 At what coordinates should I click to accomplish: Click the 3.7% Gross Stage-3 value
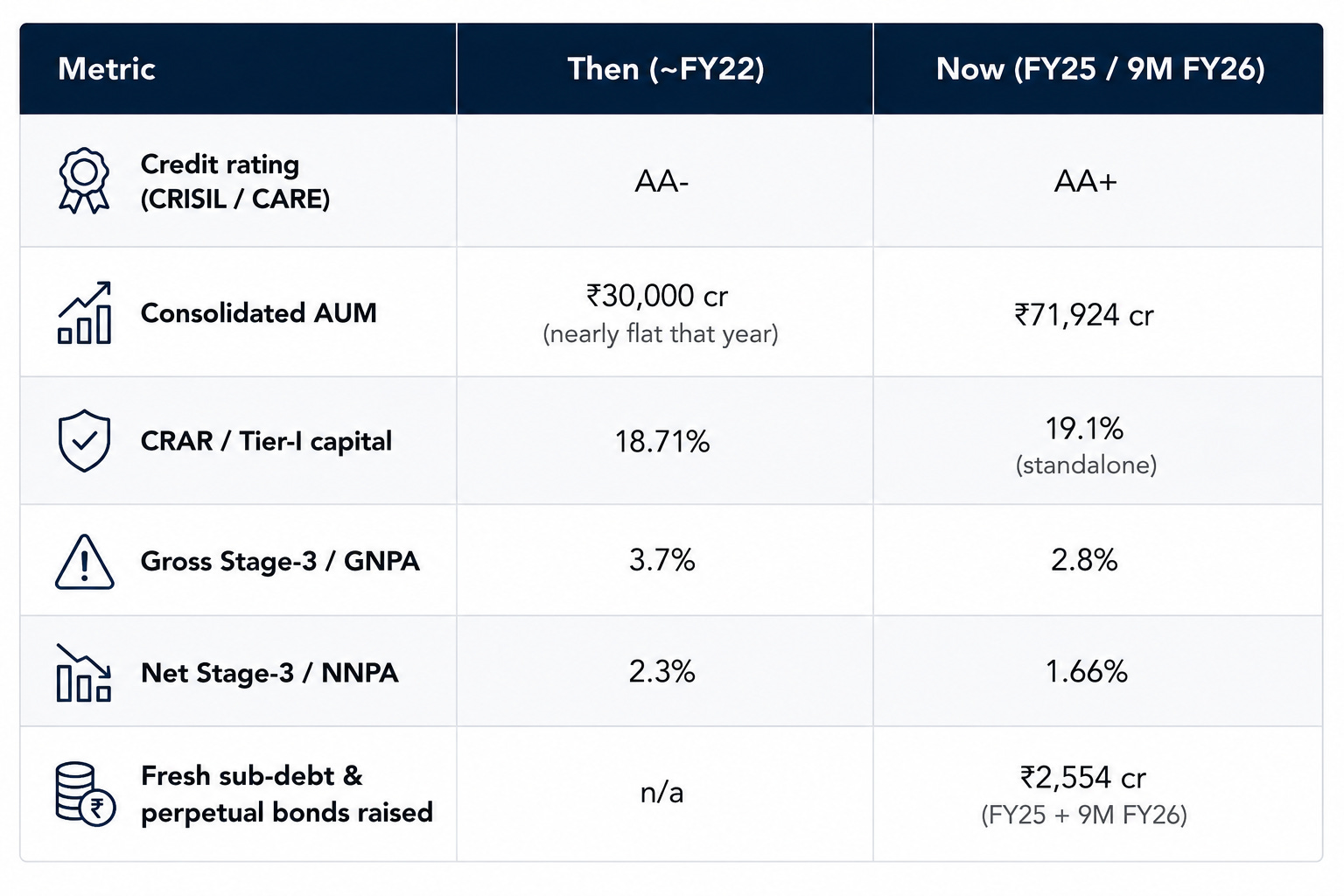pyautogui.click(x=661, y=559)
